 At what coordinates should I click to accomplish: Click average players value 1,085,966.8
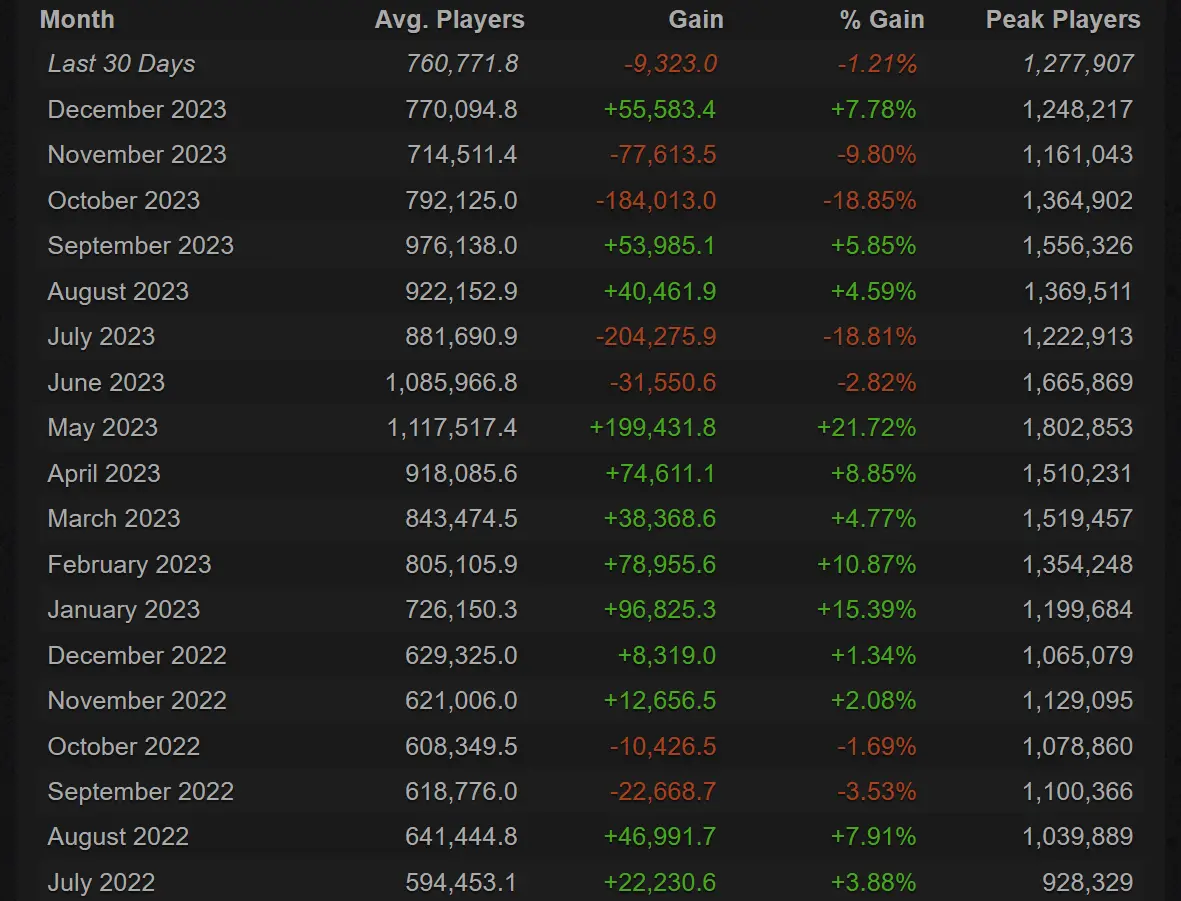tap(451, 383)
